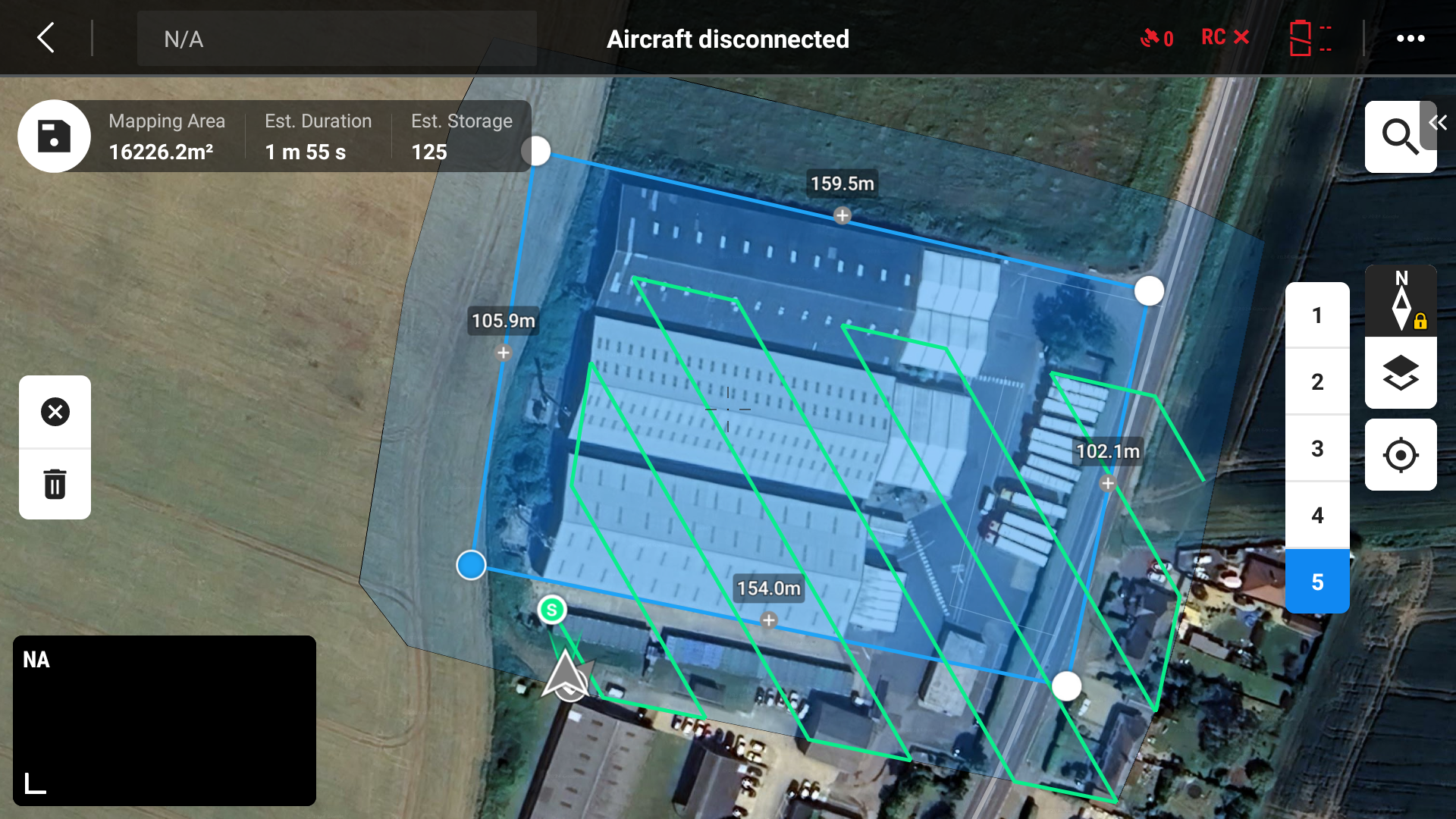Tap the back arrow icon
The height and width of the screenshot is (819, 1456).
click(x=46, y=38)
